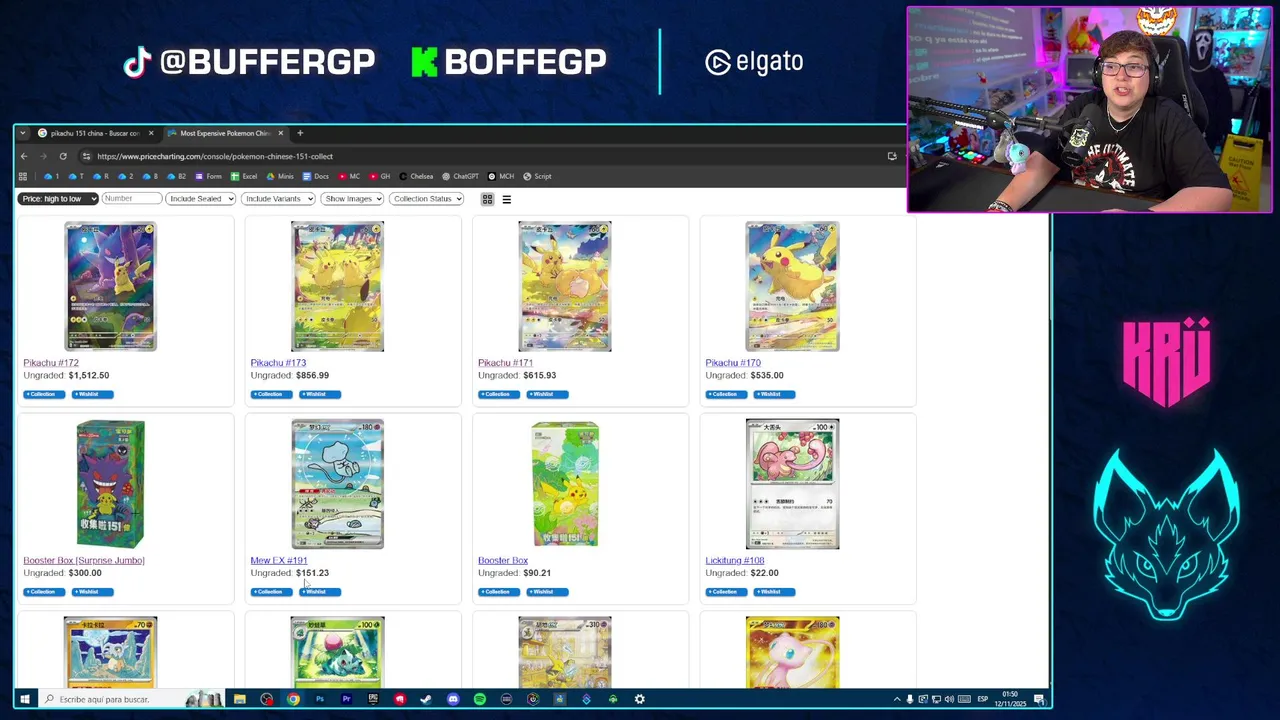Close the Most Expensive Pokemon tab

[x=280, y=133]
